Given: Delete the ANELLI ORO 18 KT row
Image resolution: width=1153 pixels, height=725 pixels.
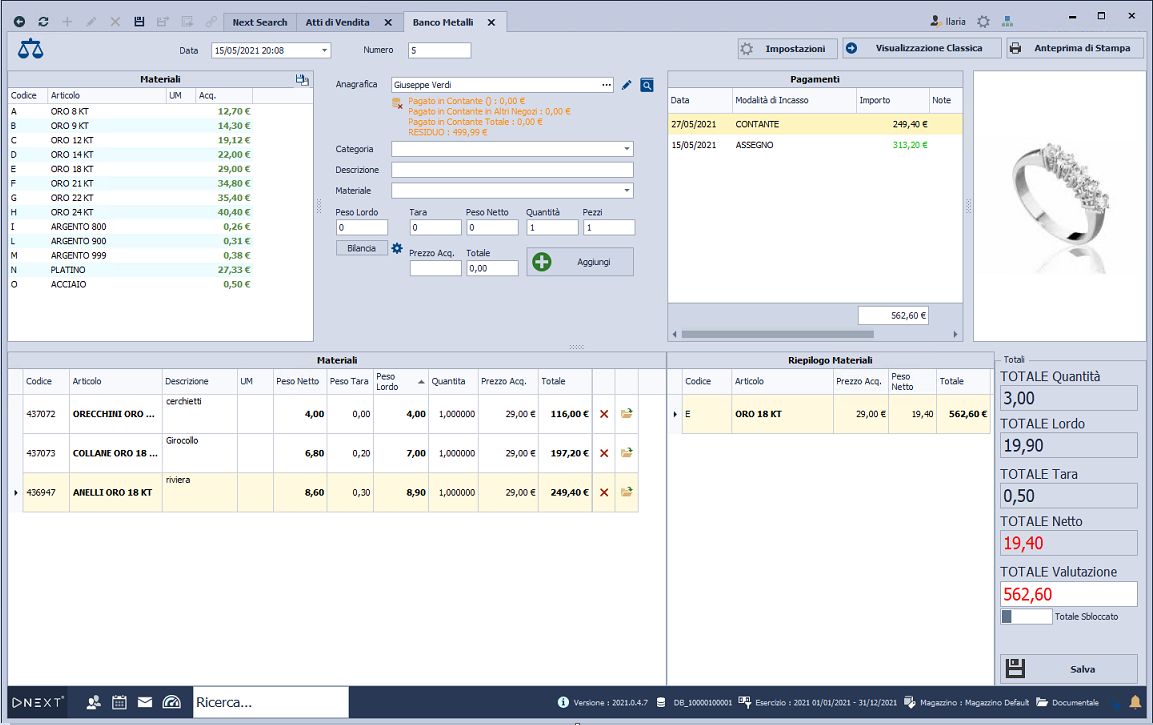Looking at the screenshot, I should (603, 492).
